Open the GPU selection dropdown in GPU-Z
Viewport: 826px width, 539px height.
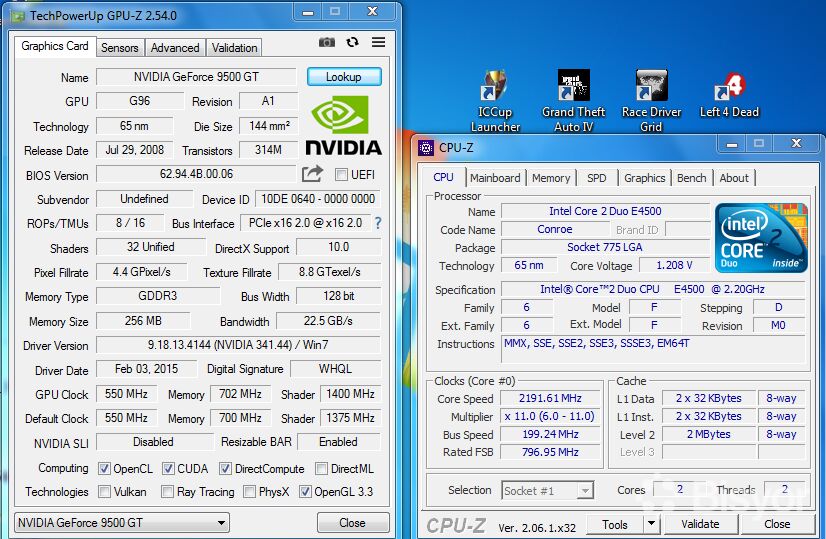click(122, 523)
